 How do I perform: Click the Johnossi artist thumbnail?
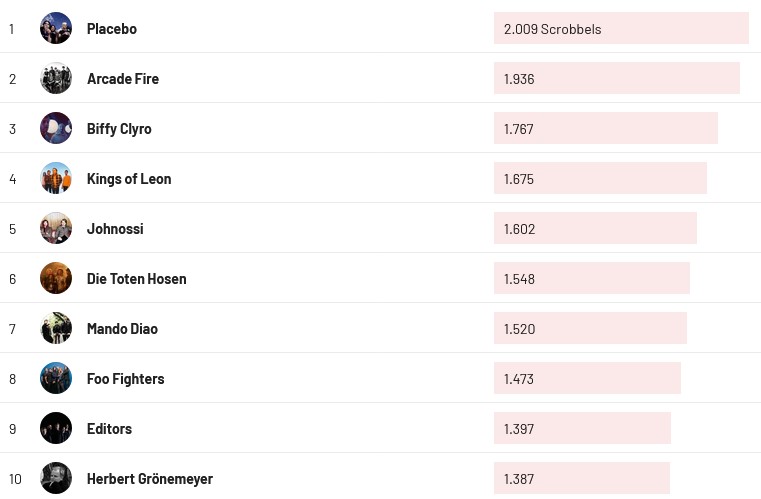click(x=56, y=228)
